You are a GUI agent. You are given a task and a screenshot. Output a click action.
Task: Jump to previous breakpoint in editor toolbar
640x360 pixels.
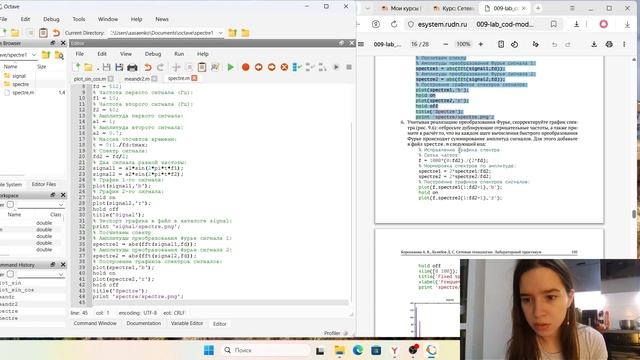point(258,67)
